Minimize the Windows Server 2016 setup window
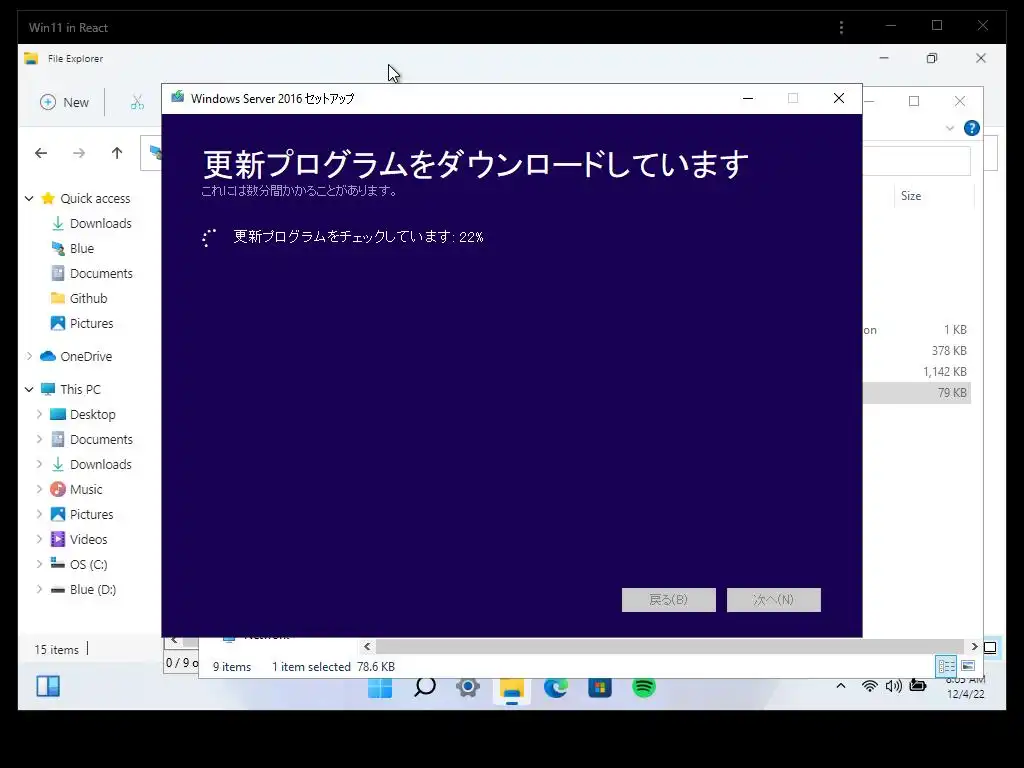Image resolution: width=1024 pixels, height=768 pixels. coord(748,99)
